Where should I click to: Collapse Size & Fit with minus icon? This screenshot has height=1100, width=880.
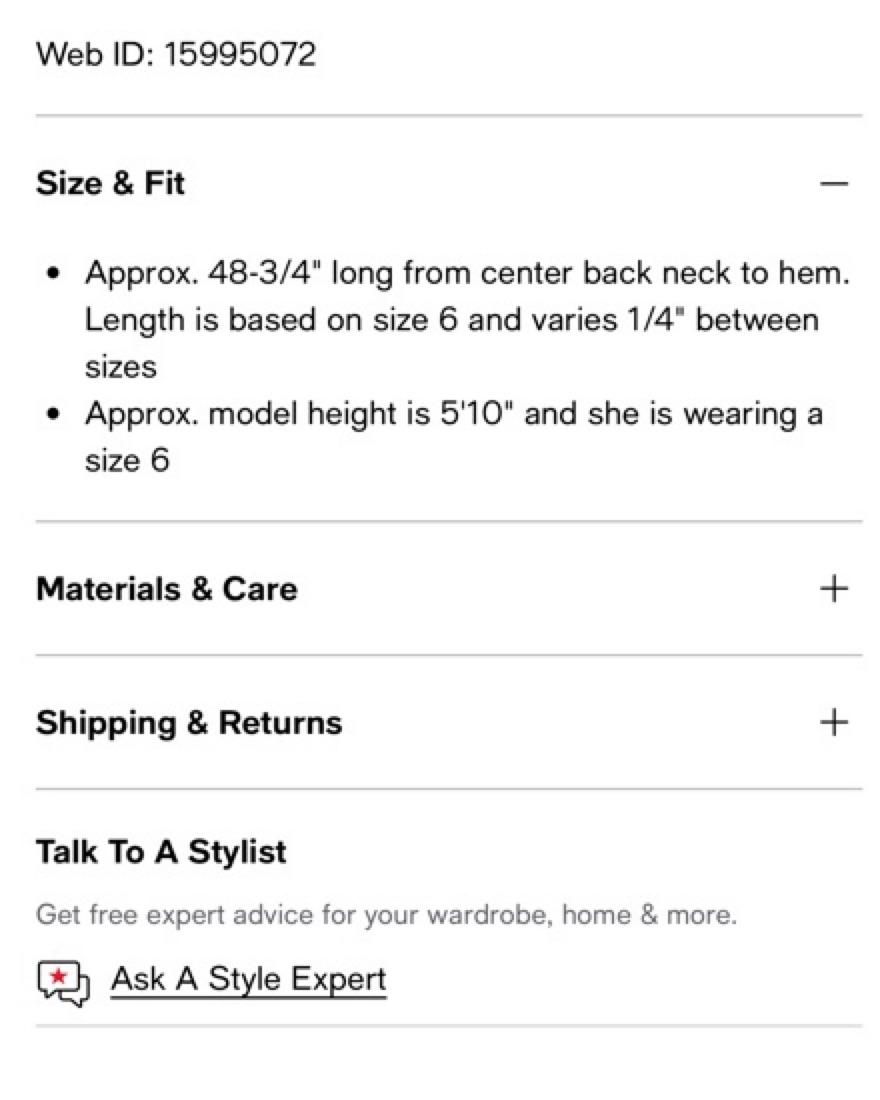(x=833, y=184)
